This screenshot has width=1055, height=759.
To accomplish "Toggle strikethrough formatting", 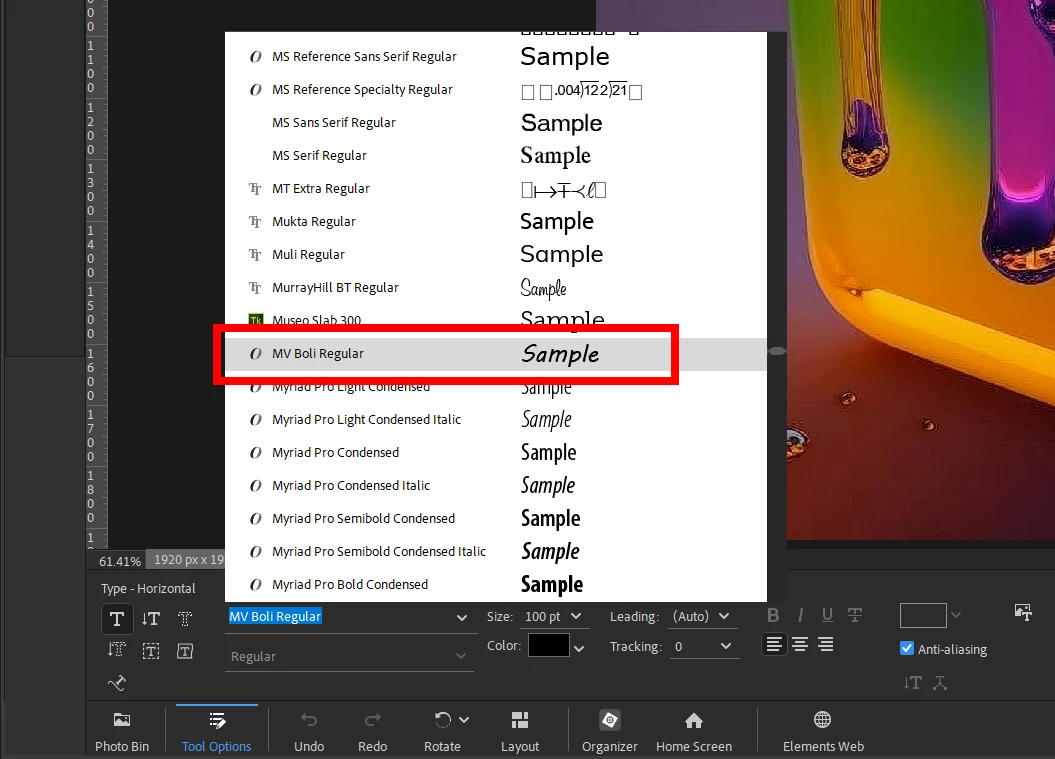I will point(854,615).
